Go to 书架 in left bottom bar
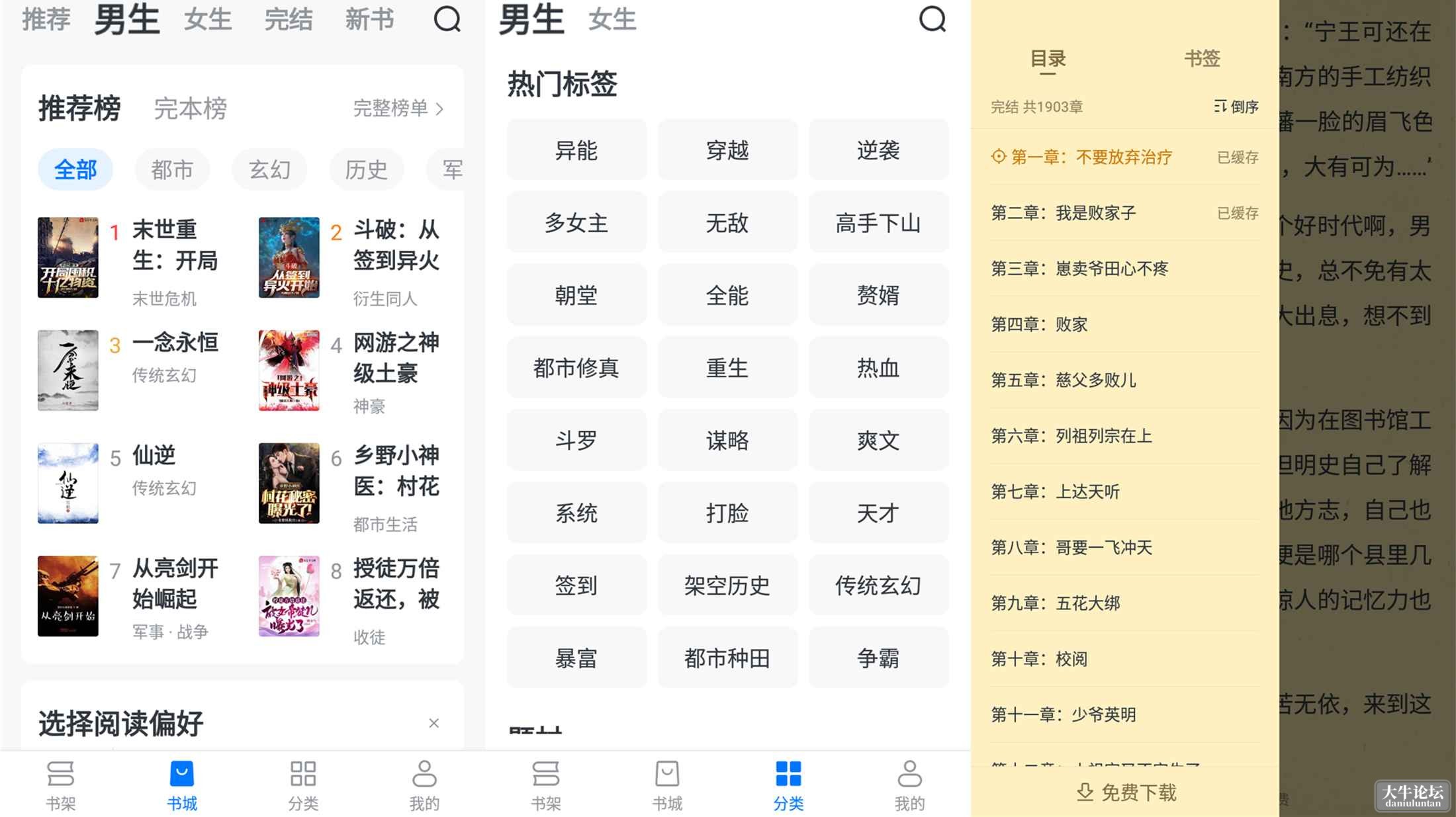This screenshot has width=1456, height=817. pos(60,785)
